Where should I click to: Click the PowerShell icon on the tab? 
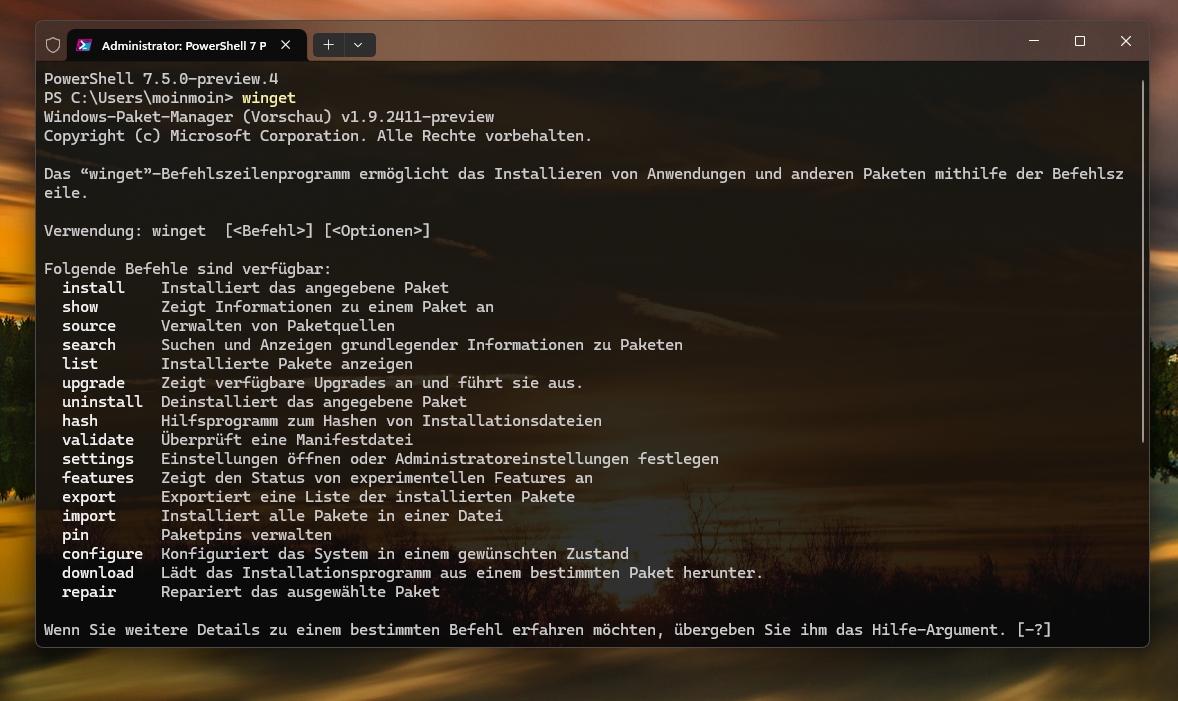click(84, 45)
